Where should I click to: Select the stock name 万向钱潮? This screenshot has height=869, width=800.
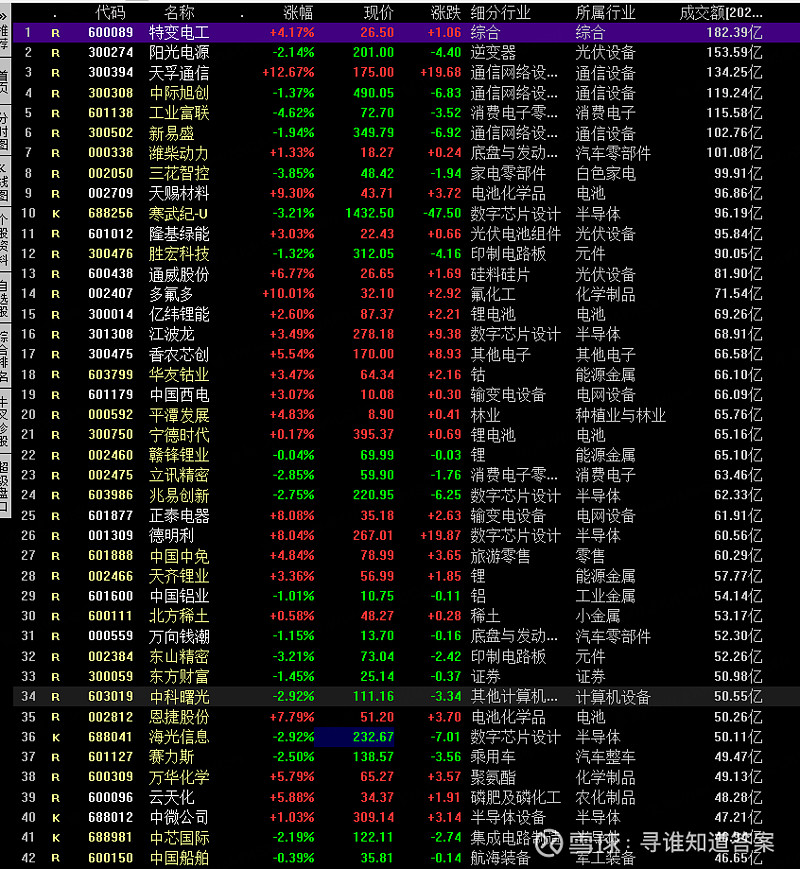tap(179, 636)
